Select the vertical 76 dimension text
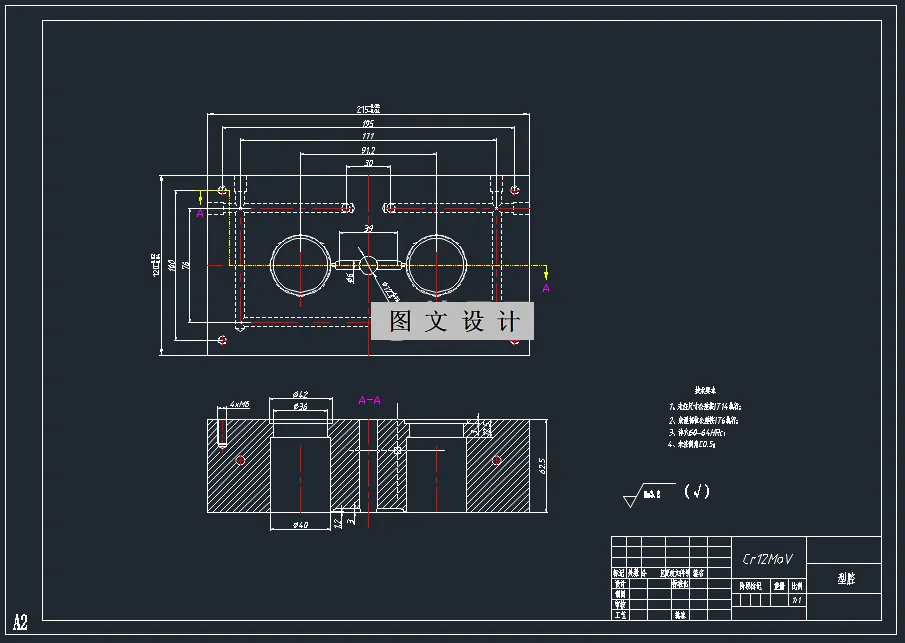This screenshot has width=905, height=643. tap(185, 265)
